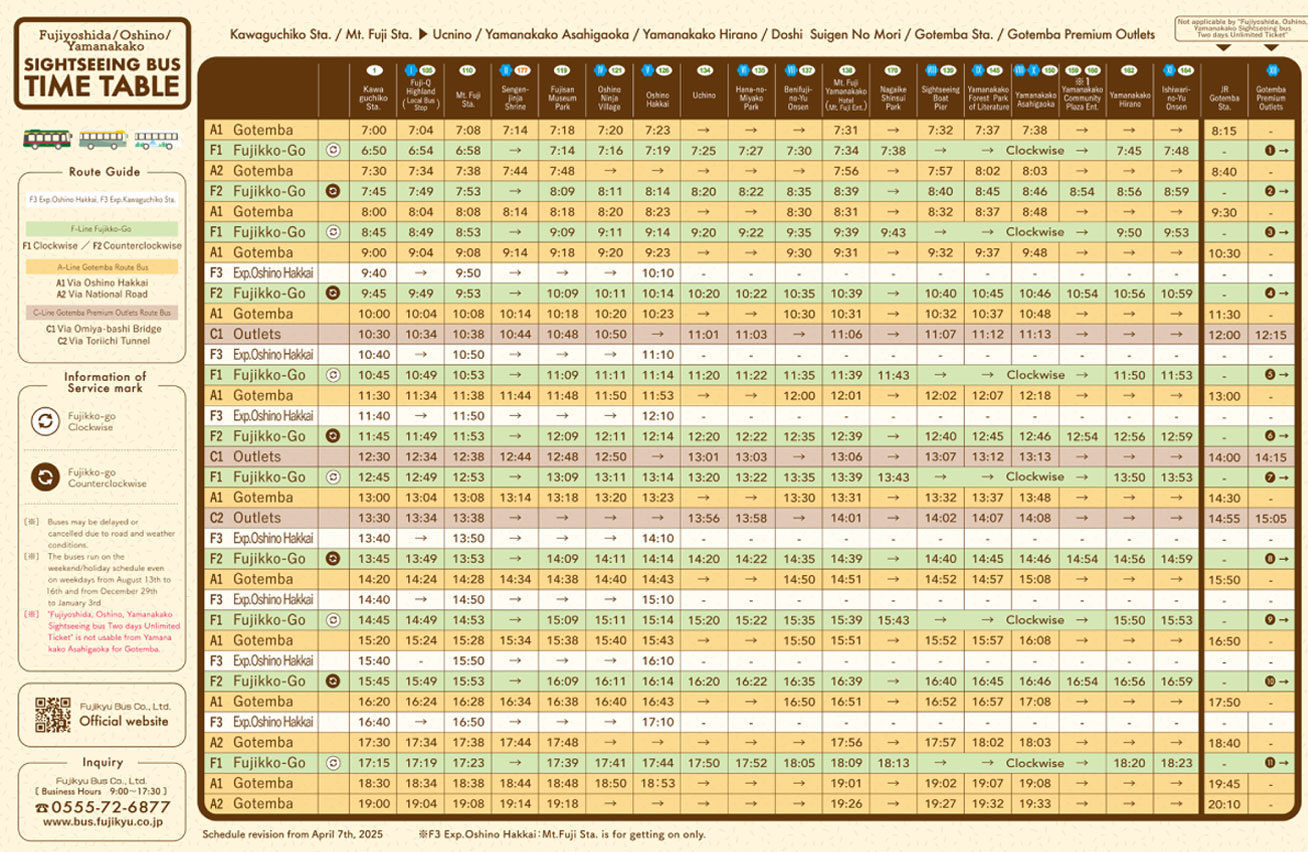Click the phone number 0555-72-6877
Screen dimensions: 1308x852
point(111,806)
